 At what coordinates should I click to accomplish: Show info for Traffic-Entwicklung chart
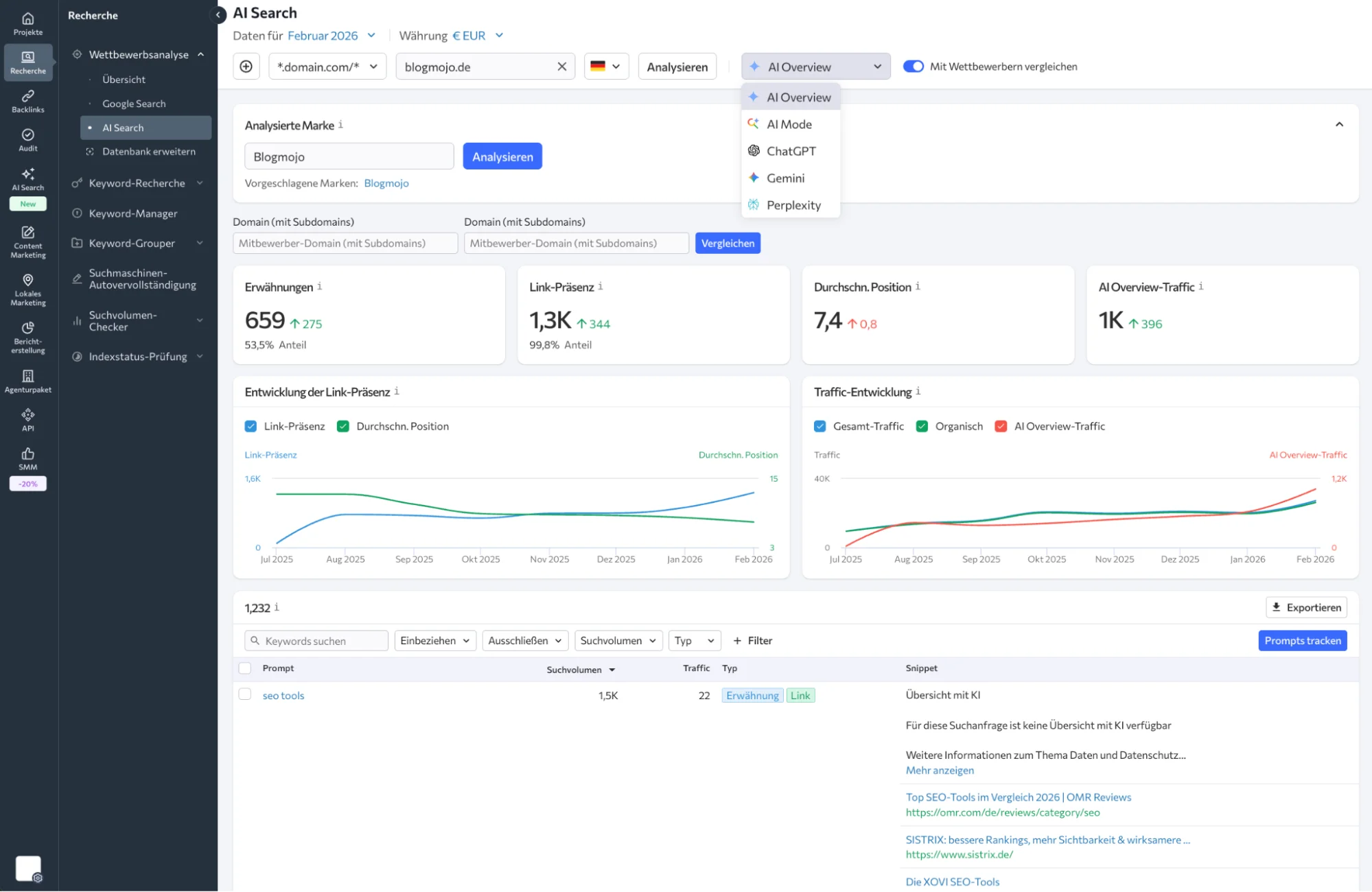pos(918,391)
